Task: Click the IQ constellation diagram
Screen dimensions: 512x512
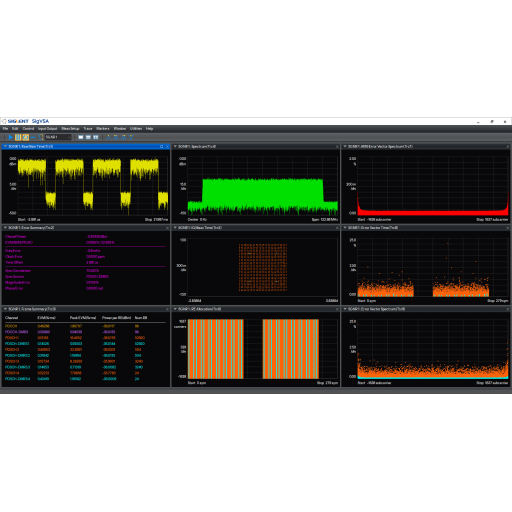Action: click(x=263, y=267)
